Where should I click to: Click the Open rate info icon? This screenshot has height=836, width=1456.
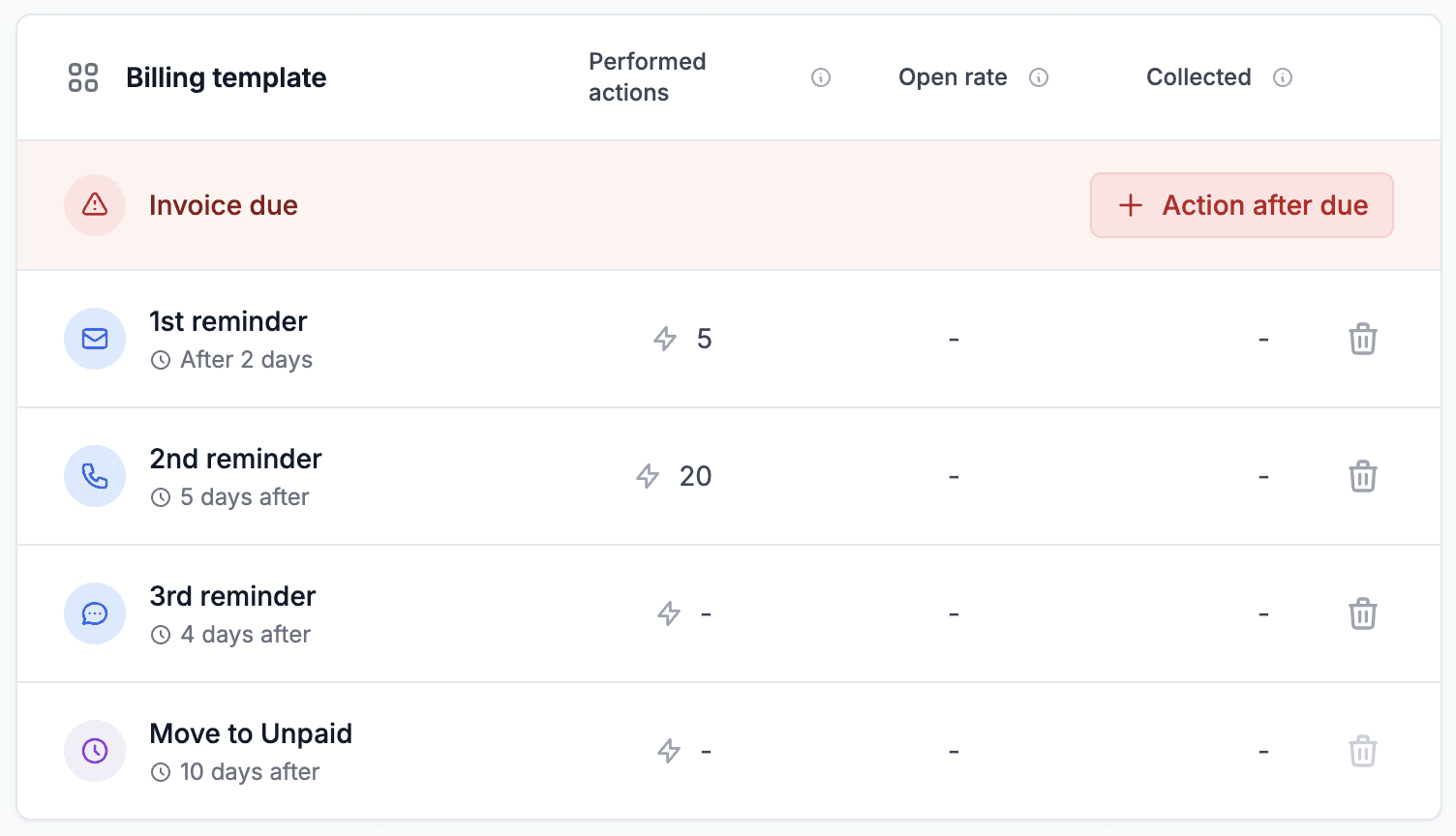1039,77
